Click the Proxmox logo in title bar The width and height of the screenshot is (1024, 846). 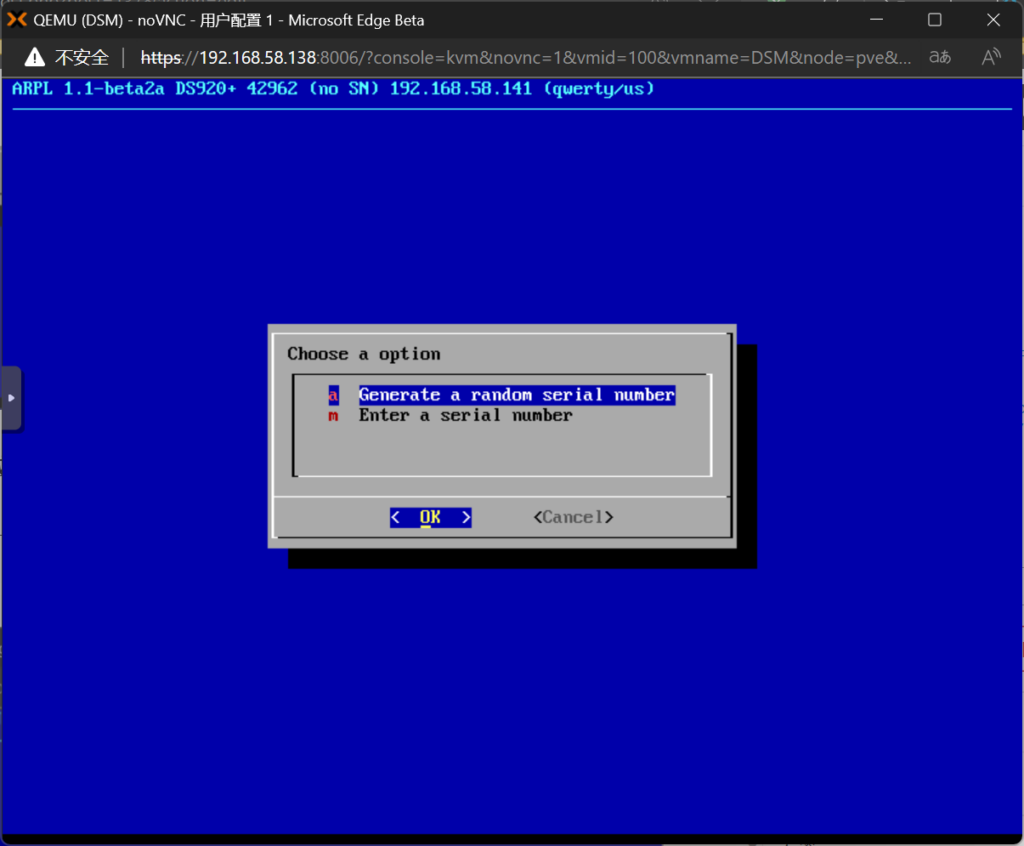click(17, 20)
